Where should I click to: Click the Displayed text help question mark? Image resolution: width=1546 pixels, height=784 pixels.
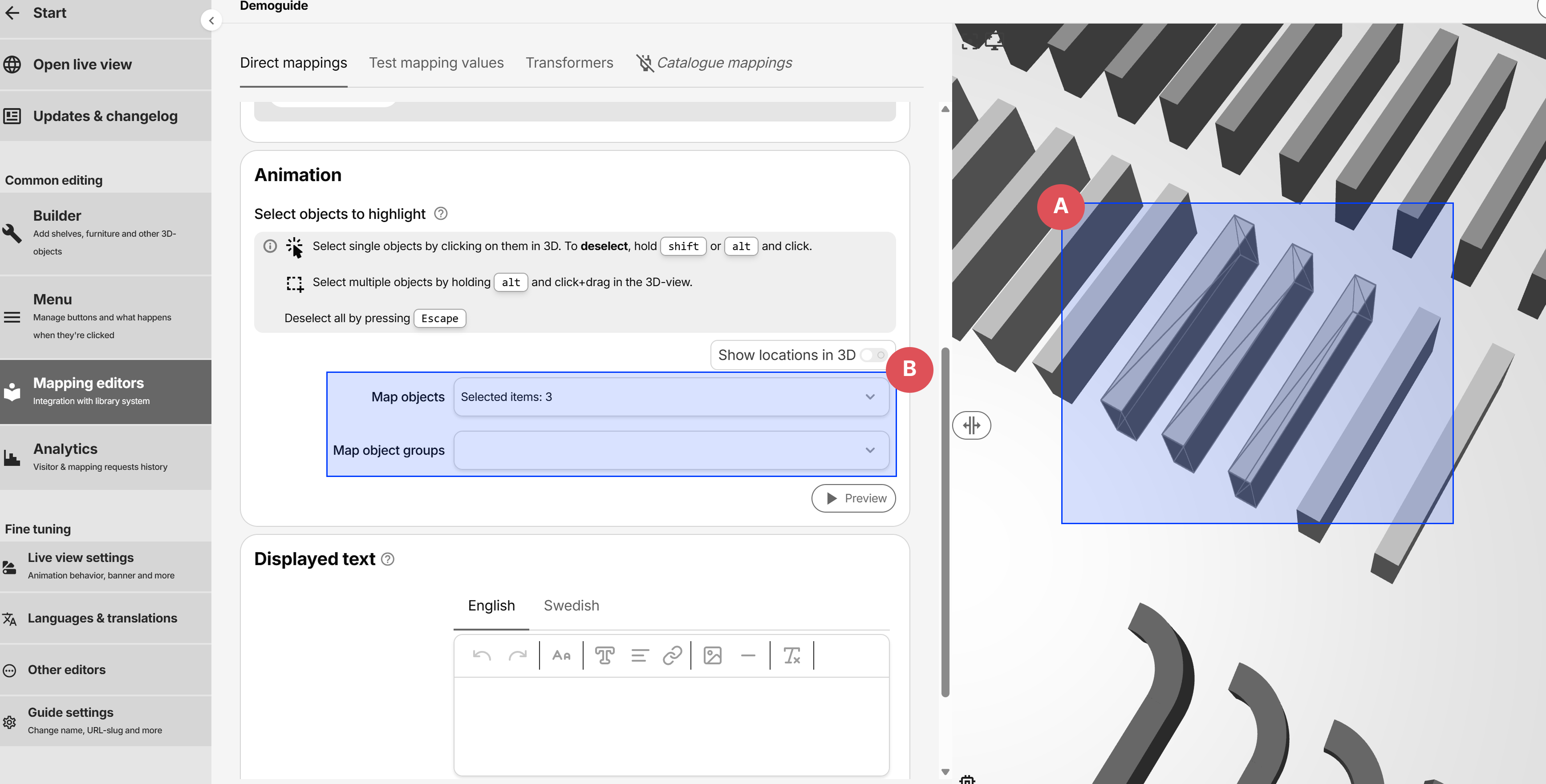pyautogui.click(x=388, y=558)
